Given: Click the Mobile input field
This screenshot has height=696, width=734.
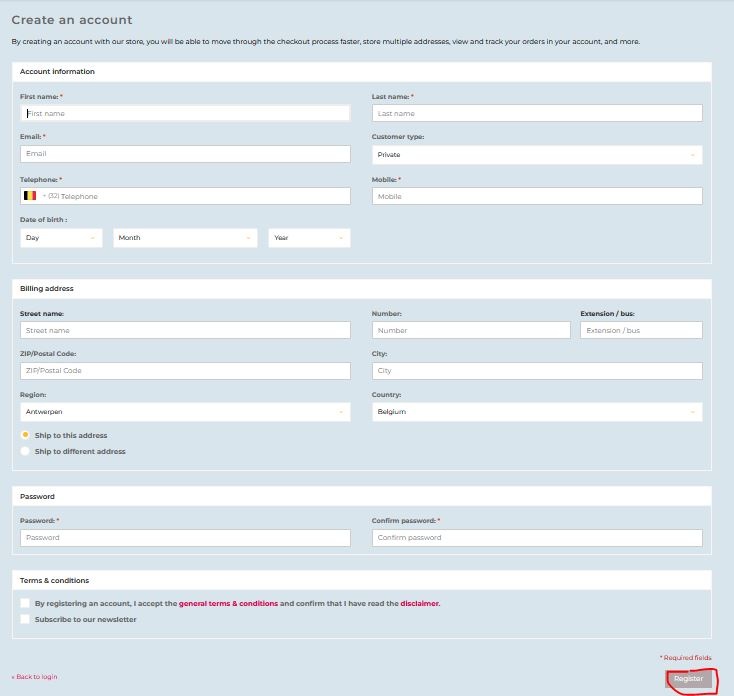Looking at the screenshot, I should 537,196.
